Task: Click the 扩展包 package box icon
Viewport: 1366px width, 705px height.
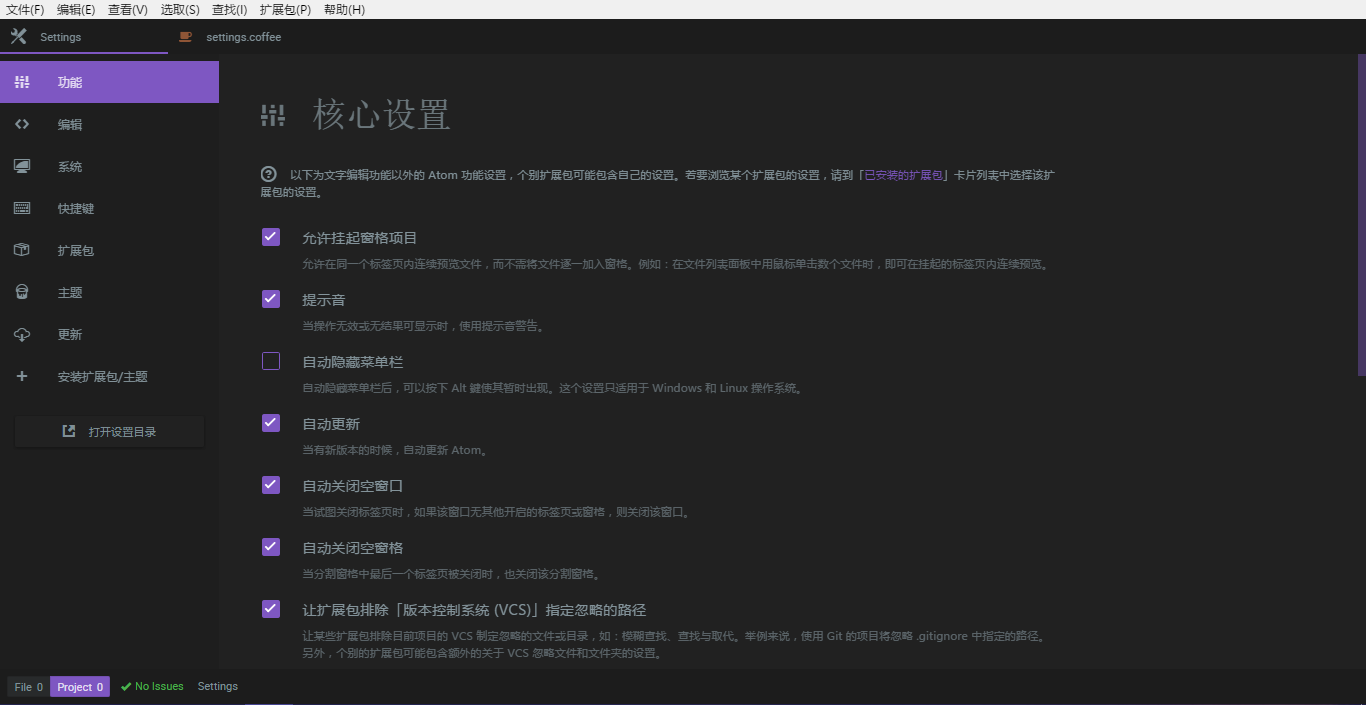Action: (x=22, y=250)
